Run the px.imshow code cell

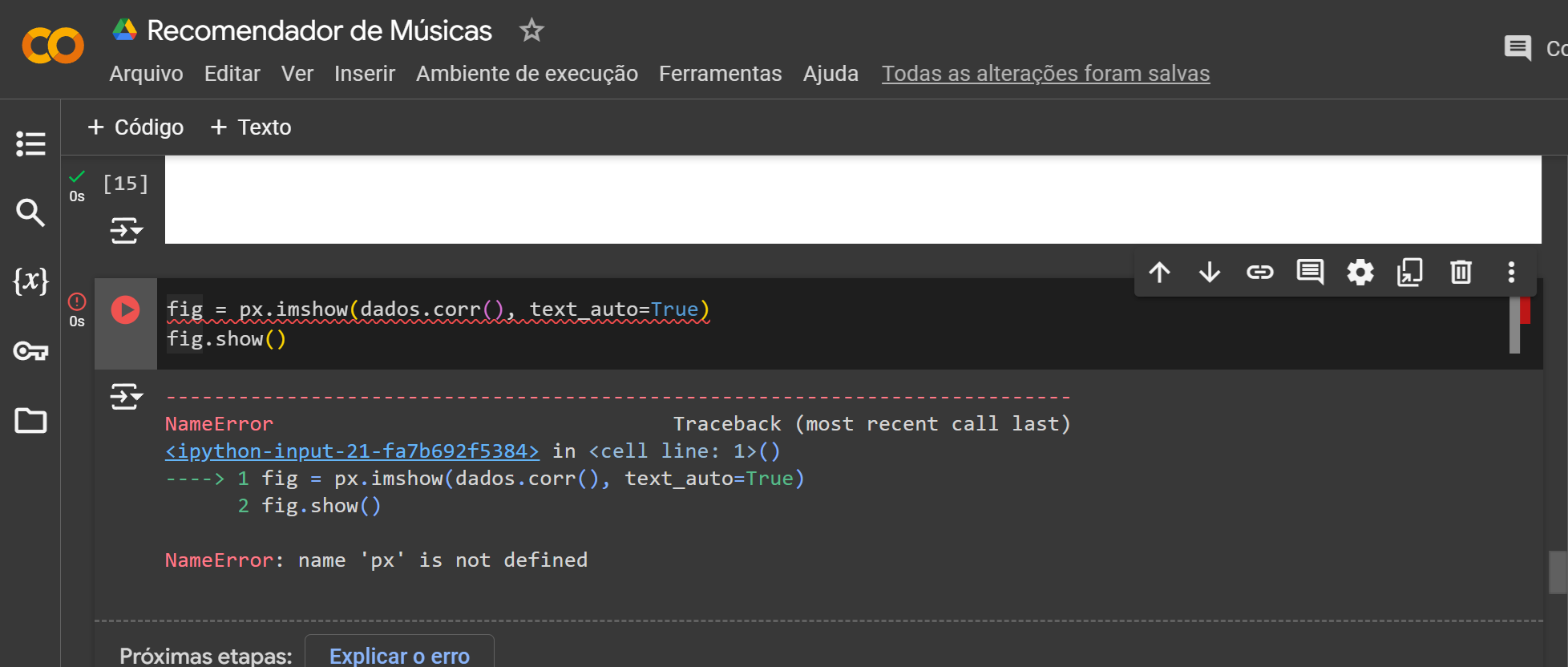pos(125,309)
